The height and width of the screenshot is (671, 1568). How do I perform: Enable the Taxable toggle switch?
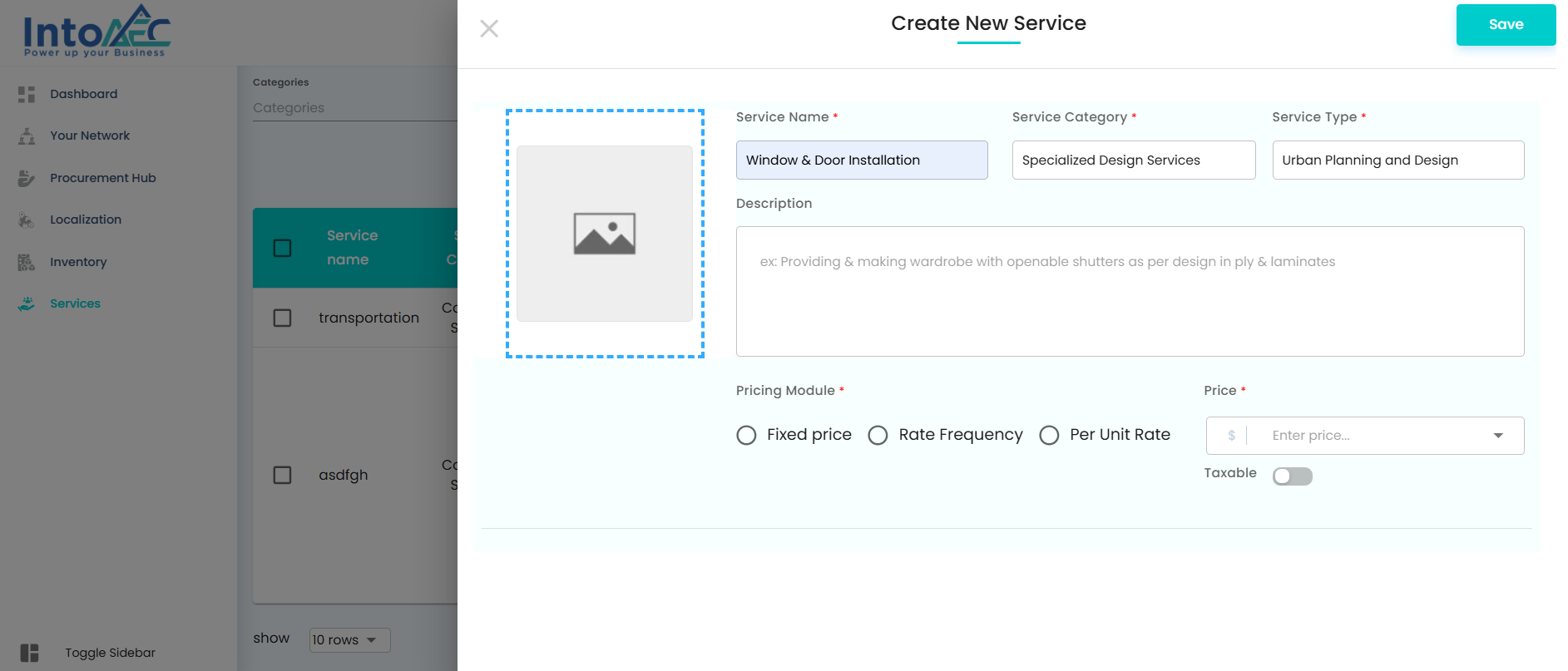[1292, 476]
